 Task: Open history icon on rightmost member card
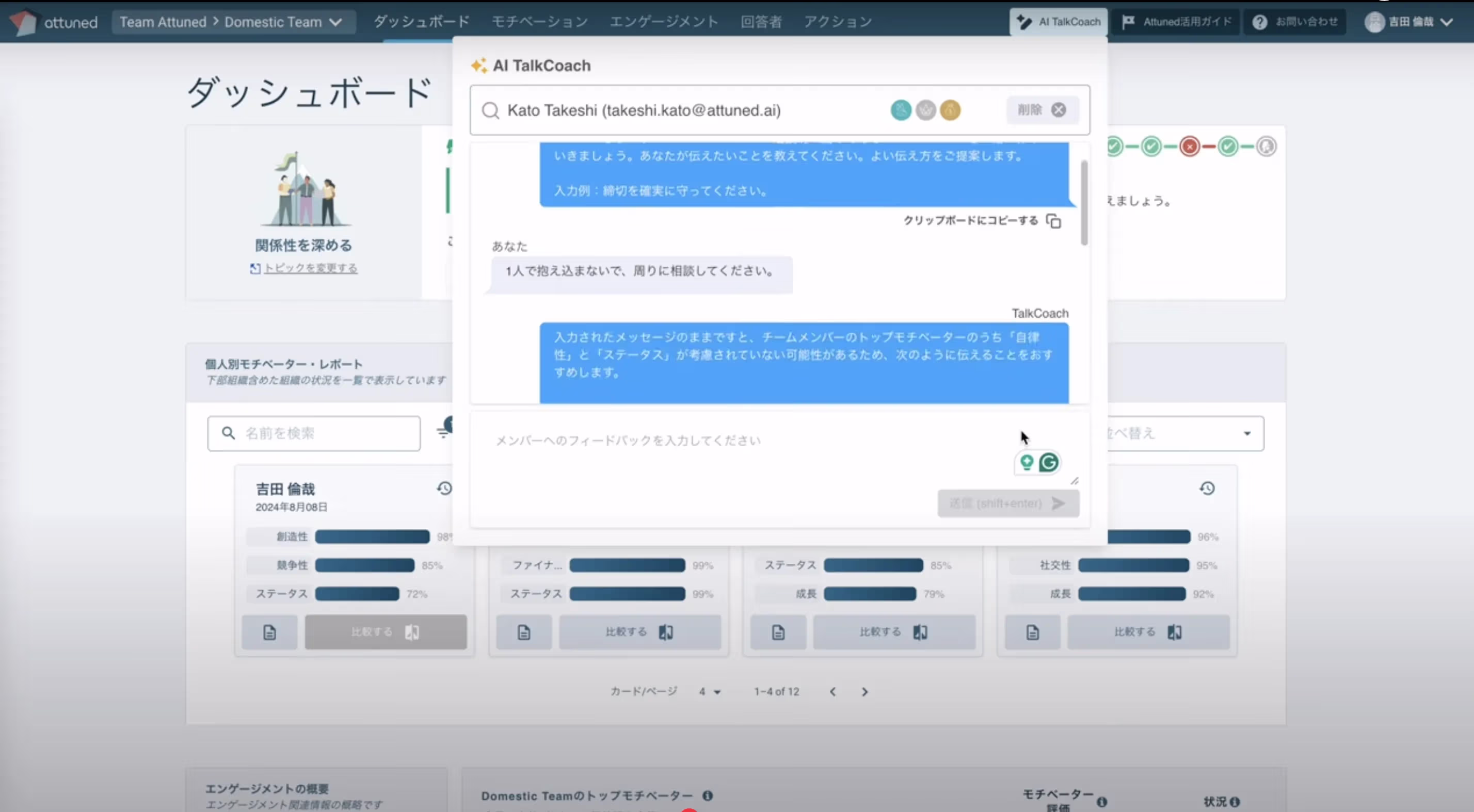coord(1207,489)
